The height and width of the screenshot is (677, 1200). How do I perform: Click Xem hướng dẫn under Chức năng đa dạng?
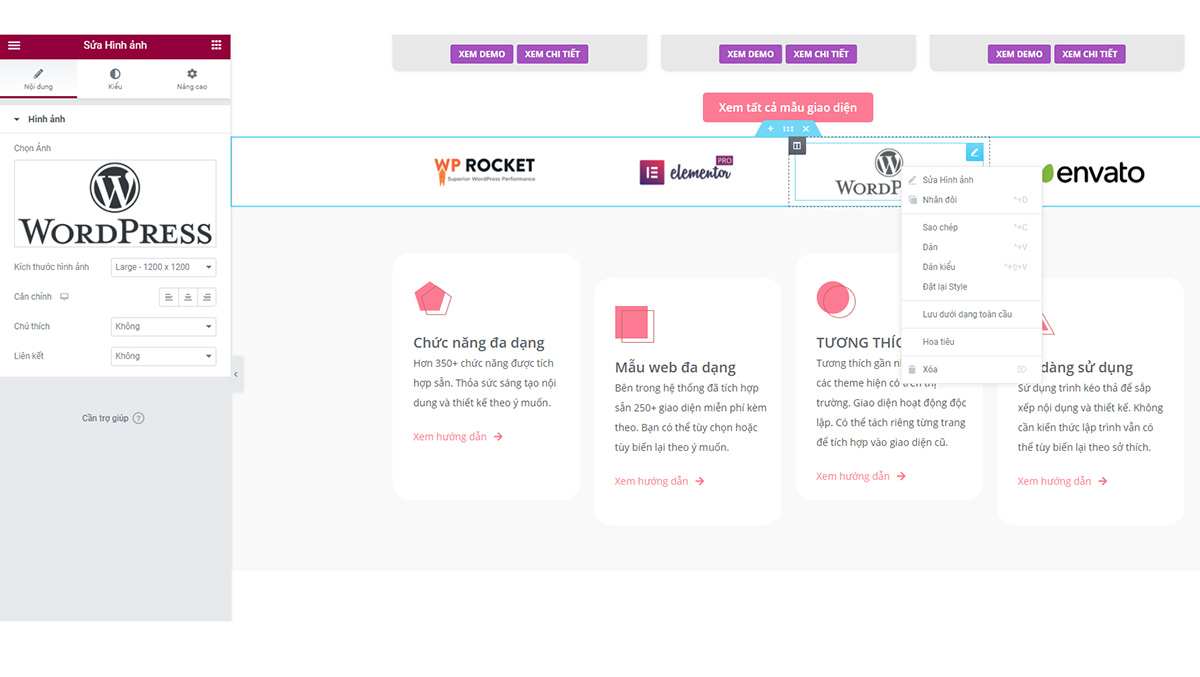(x=457, y=437)
